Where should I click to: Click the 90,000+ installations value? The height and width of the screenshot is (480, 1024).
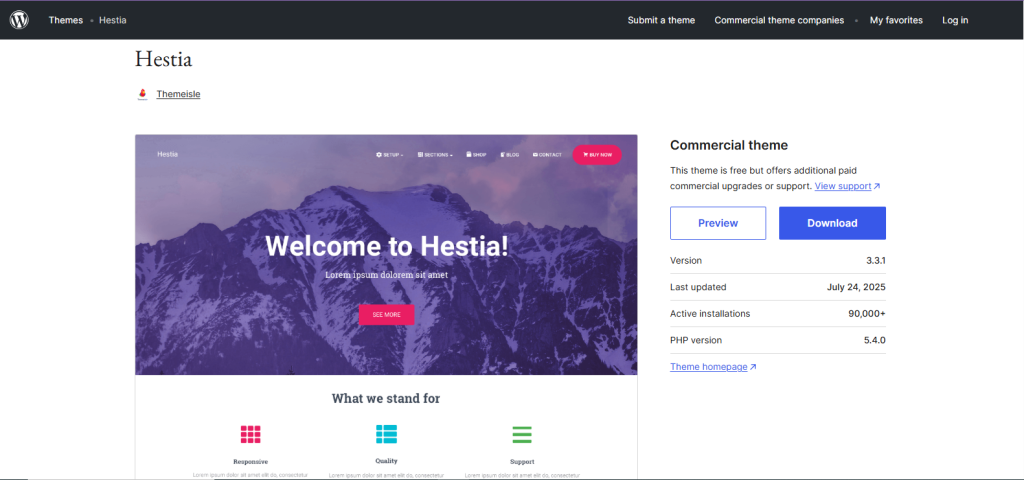pyautogui.click(x=867, y=314)
